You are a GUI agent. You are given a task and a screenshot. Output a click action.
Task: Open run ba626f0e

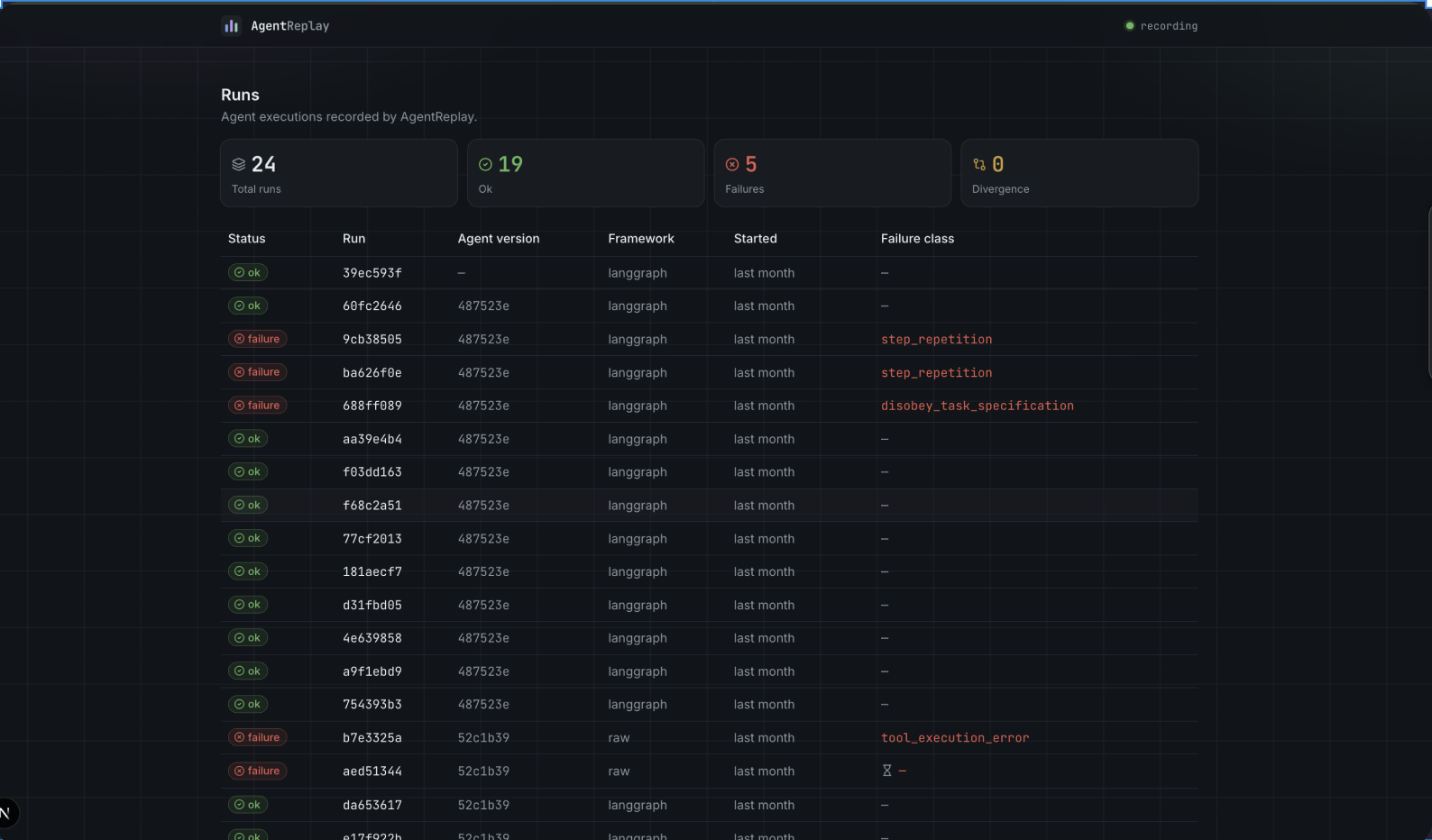[372, 373]
